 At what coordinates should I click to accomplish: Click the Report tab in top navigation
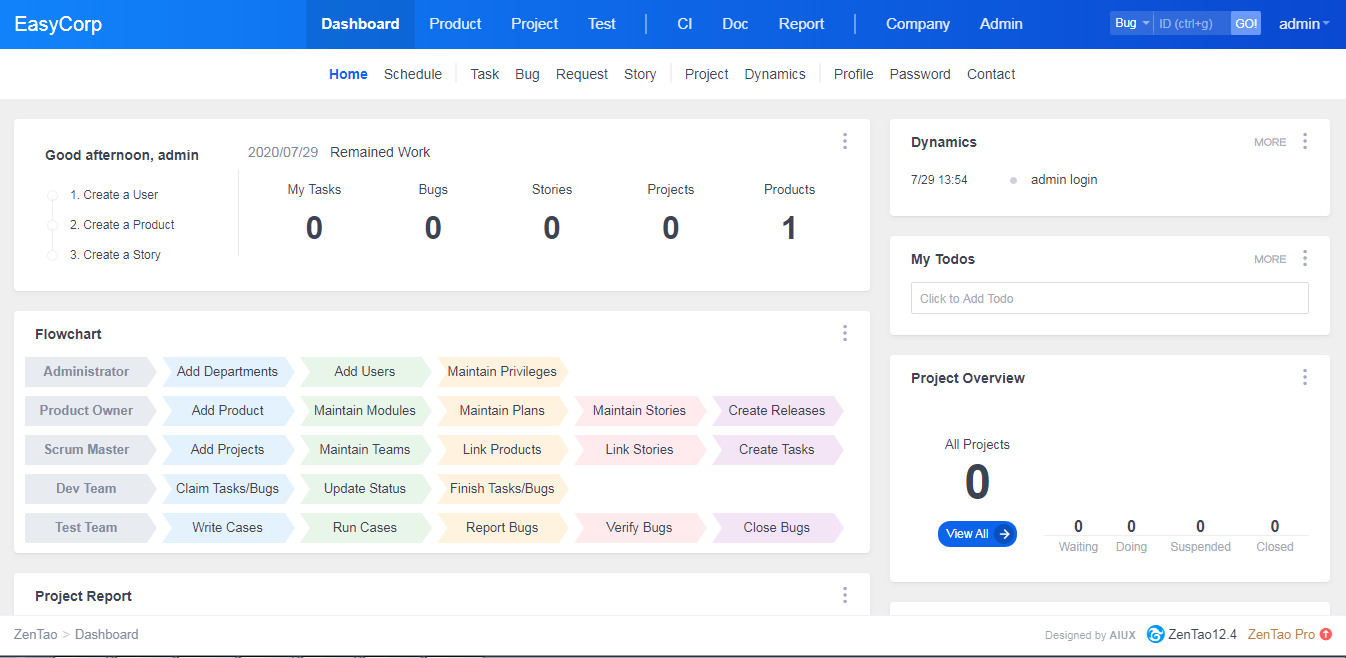[801, 24]
